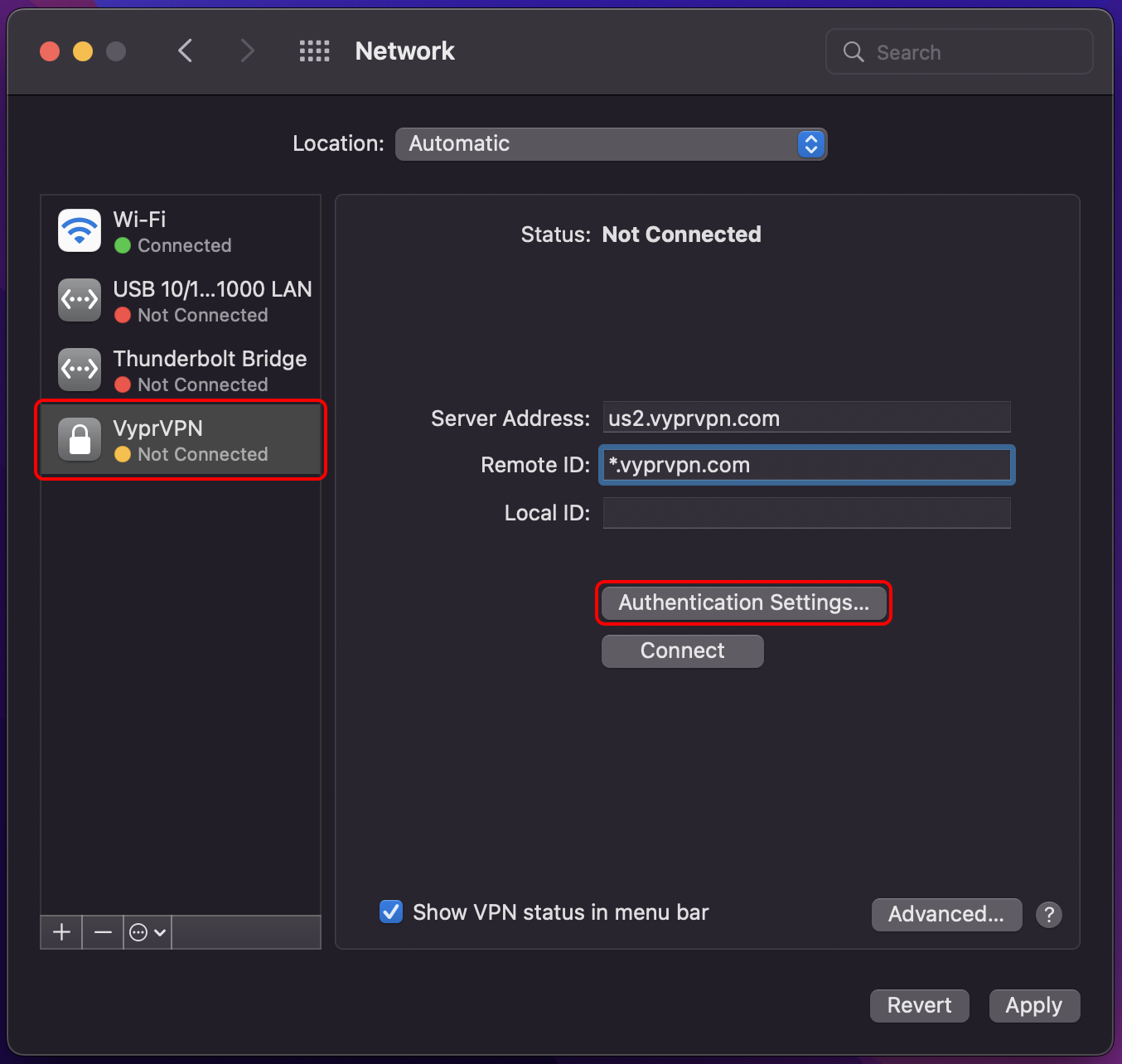The height and width of the screenshot is (1064, 1122).
Task: Click the add network service plus icon
Action: coord(60,931)
